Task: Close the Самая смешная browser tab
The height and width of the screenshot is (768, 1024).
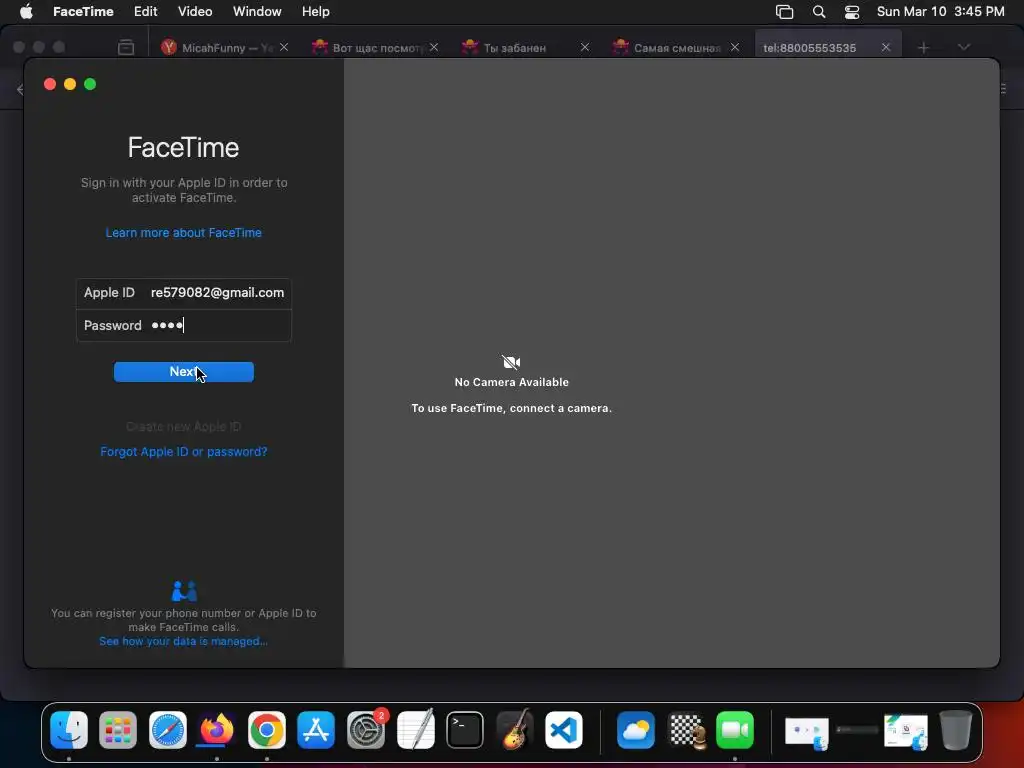Action: tap(735, 47)
